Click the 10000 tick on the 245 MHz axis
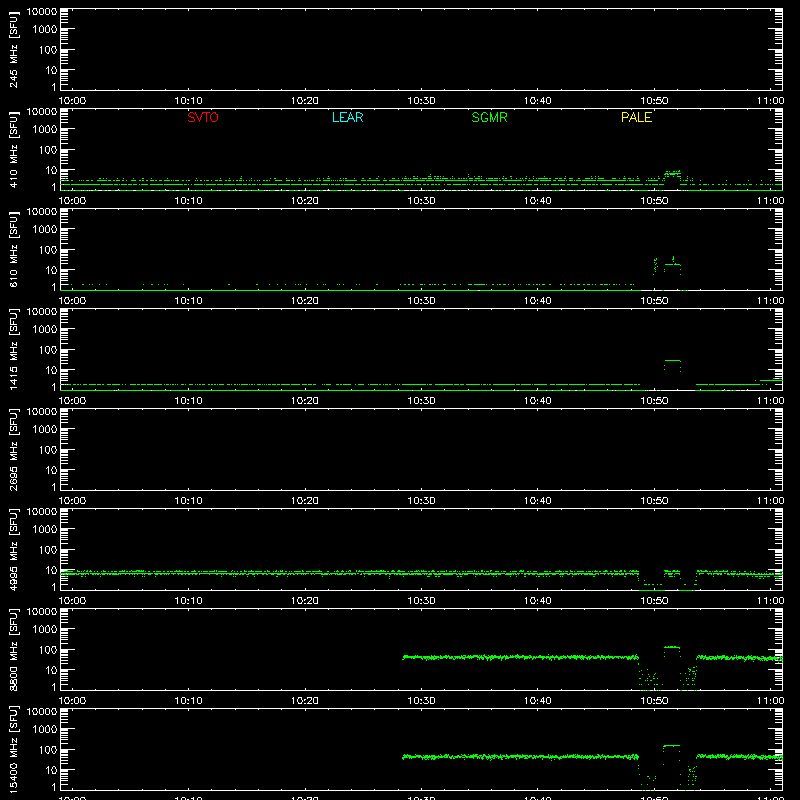Viewport: 800px width, 800px height. (42, 12)
